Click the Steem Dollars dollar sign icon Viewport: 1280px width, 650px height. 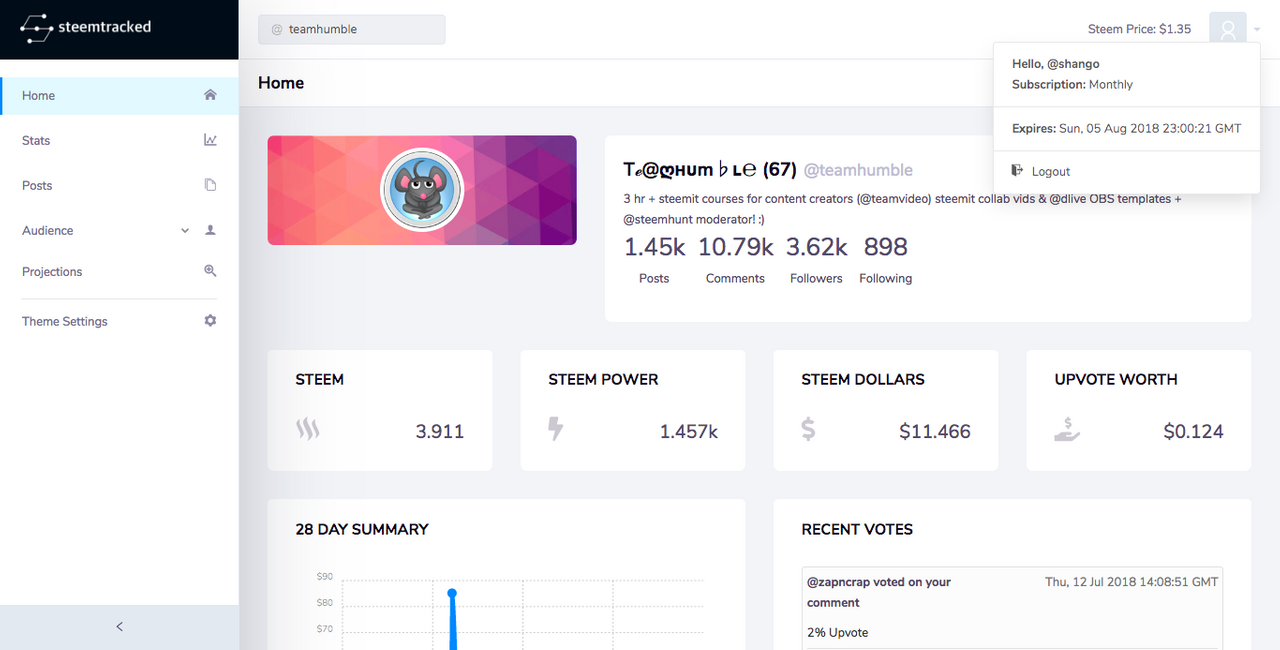coord(809,430)
